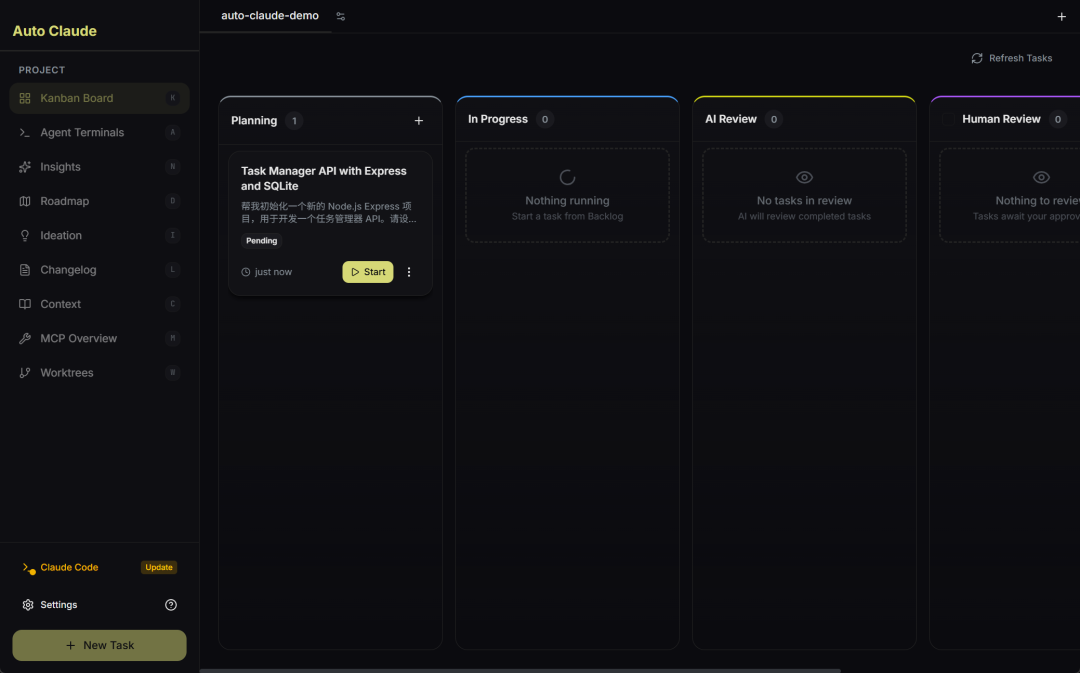This screenshot has width=1080, height=673.
Task: Click the 'No tasks in review' text
Action: [804, 200]
